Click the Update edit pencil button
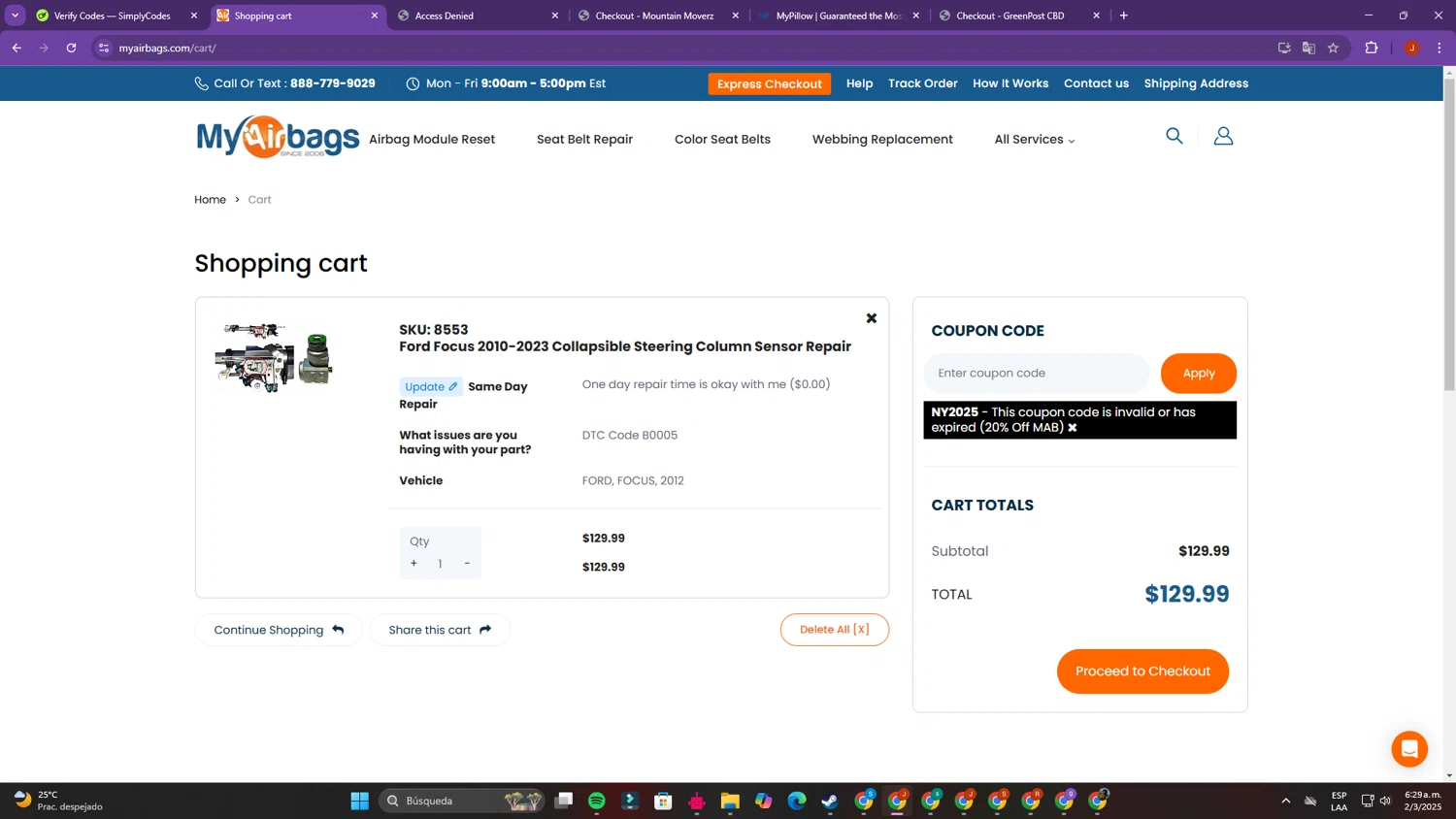This screenshot has height=819, width=1456. click(431, 386)
